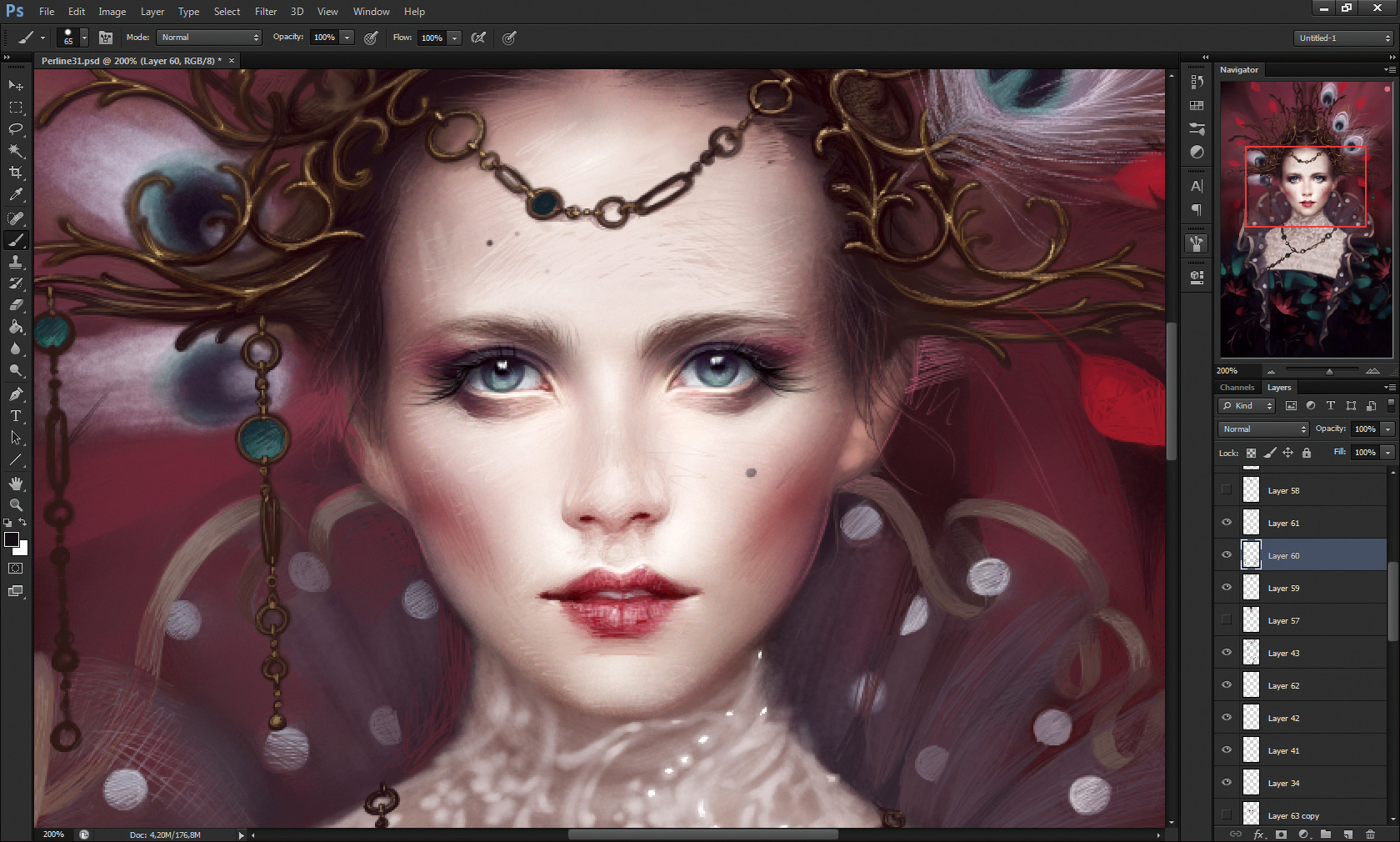Viewport: 1400px width, 842px height.
Task: Open the layer Kind filter dropdown
Action: (1247, 406)
